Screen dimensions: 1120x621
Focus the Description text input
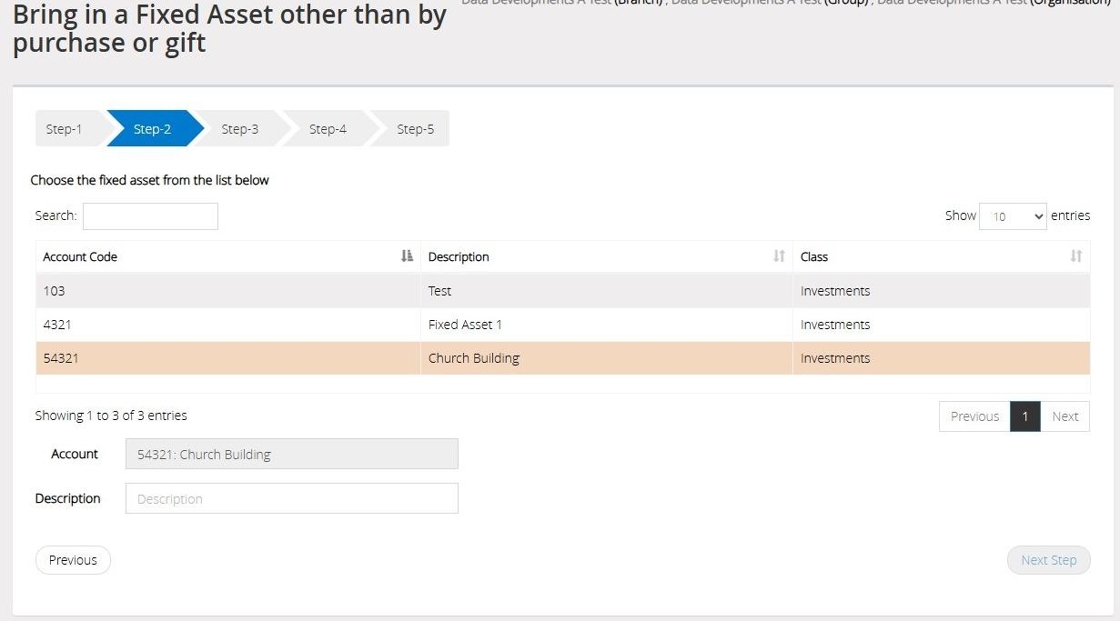click(291, 499)
